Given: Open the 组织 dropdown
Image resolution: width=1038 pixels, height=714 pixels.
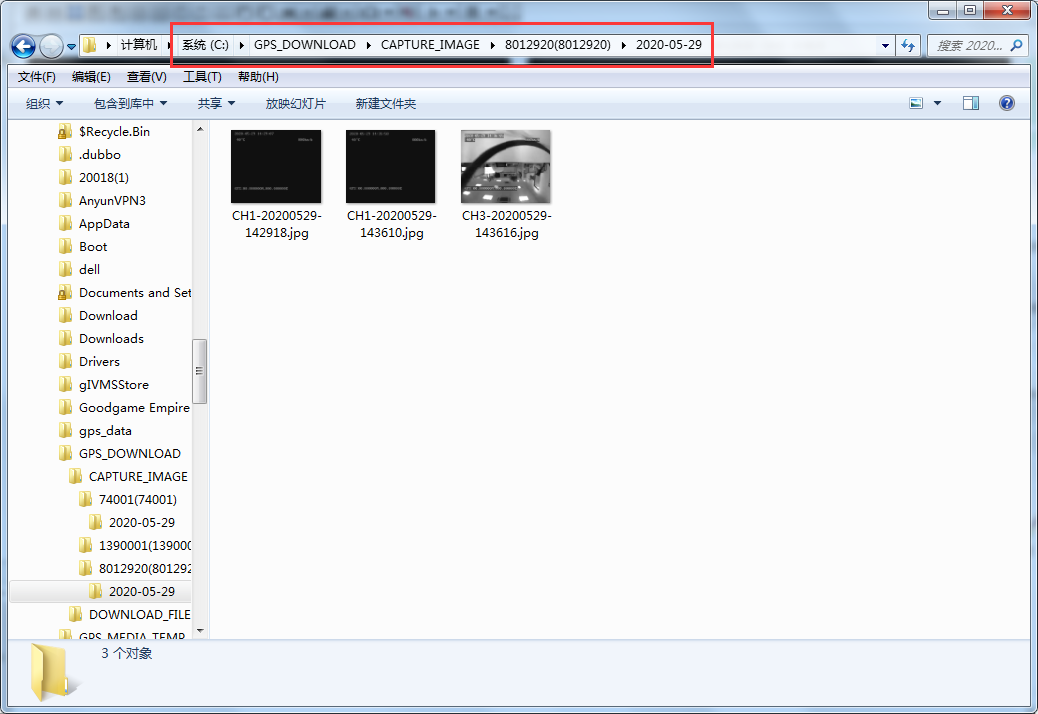Looking at the screenshot, I should coord(44,103).
